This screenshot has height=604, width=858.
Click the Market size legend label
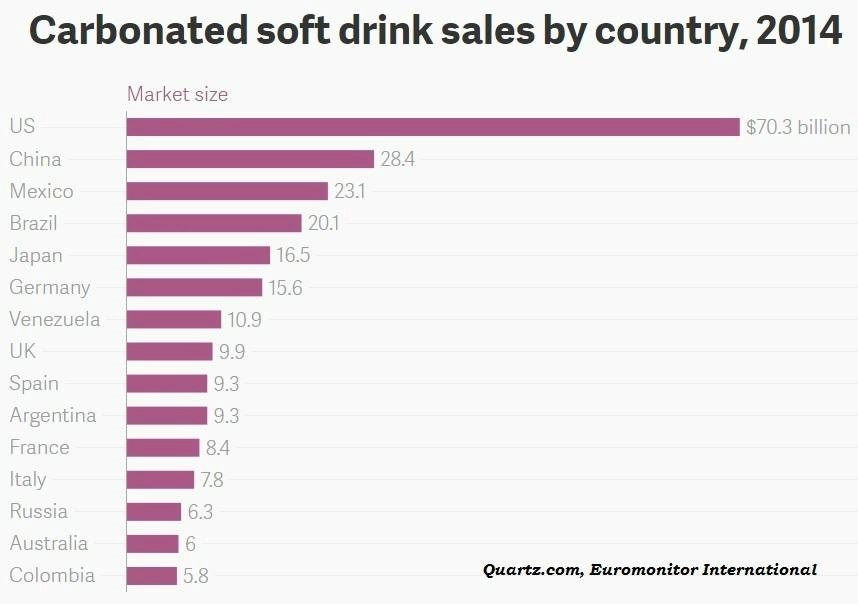[177, 94]
